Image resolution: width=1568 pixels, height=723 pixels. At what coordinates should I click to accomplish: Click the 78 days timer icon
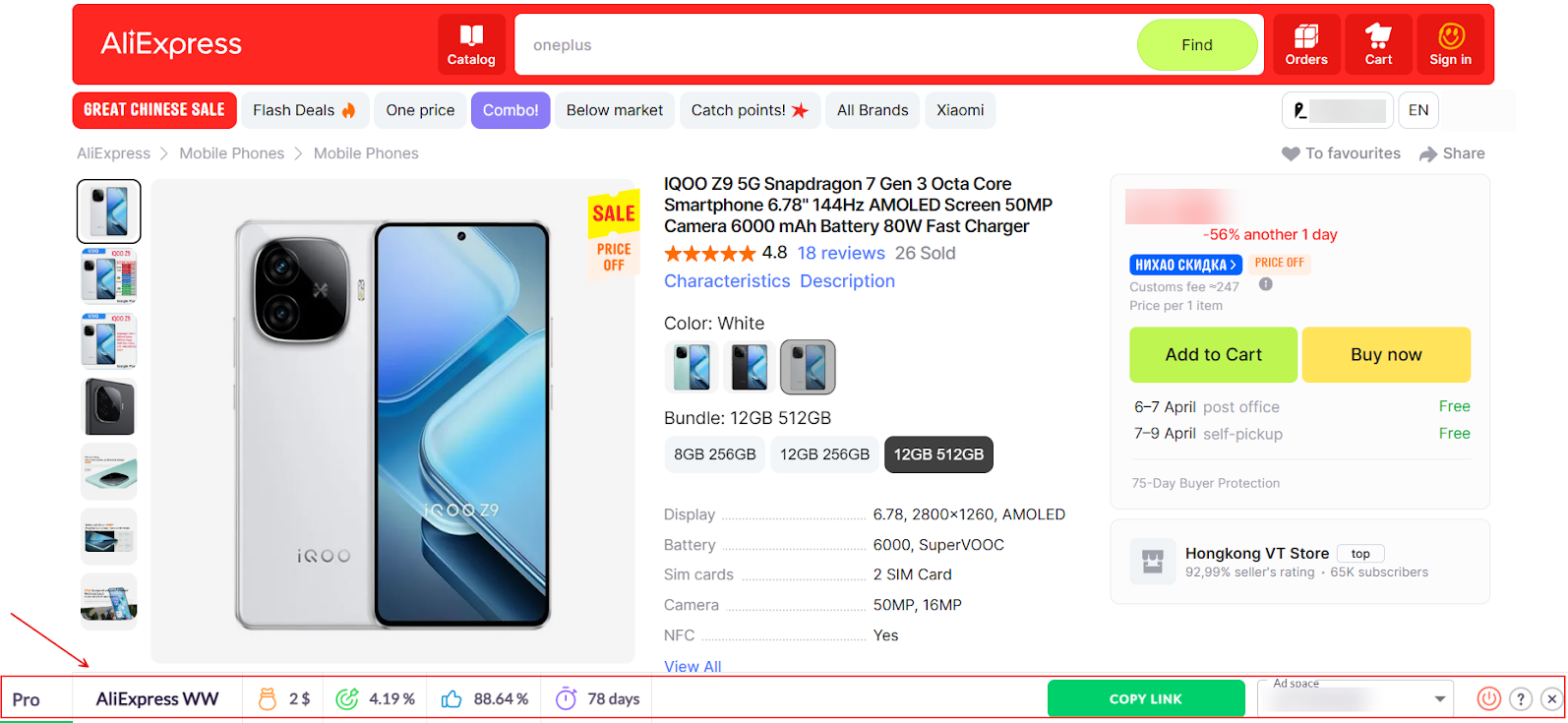point(566,698)
